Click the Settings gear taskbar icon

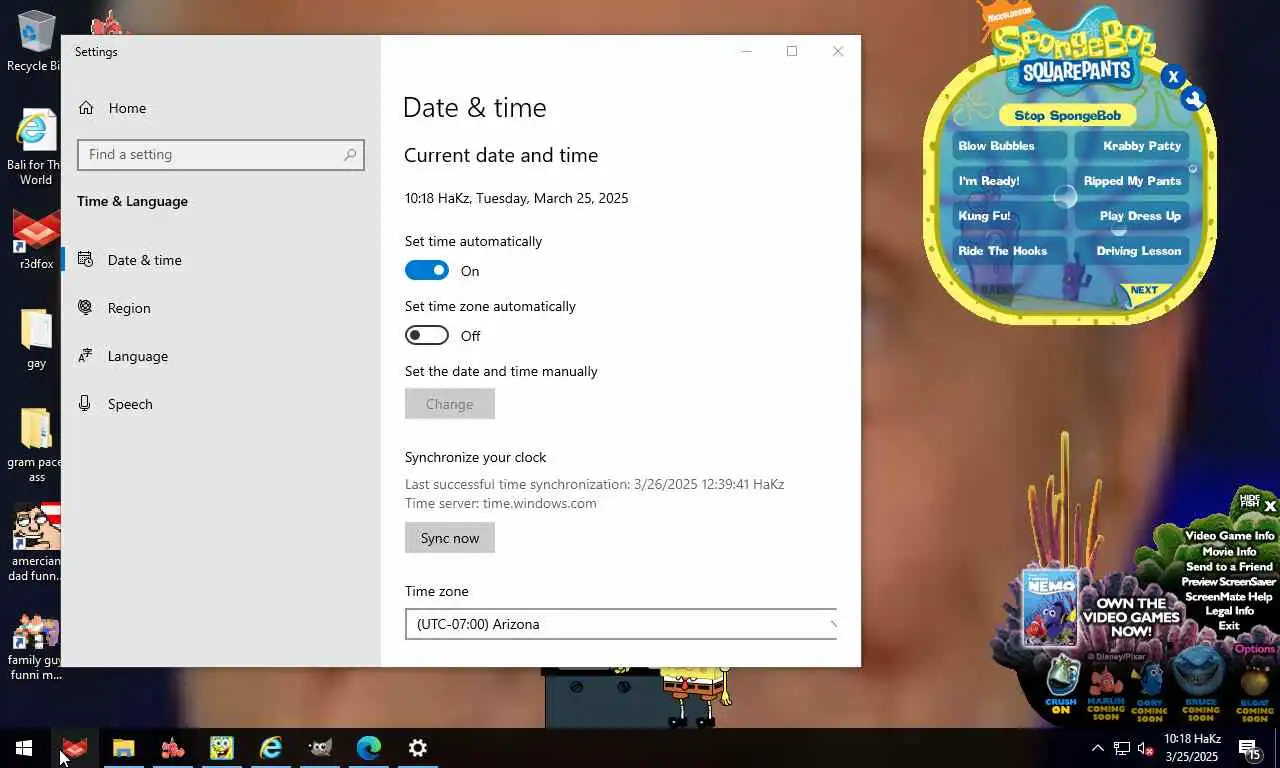point(418,748)
